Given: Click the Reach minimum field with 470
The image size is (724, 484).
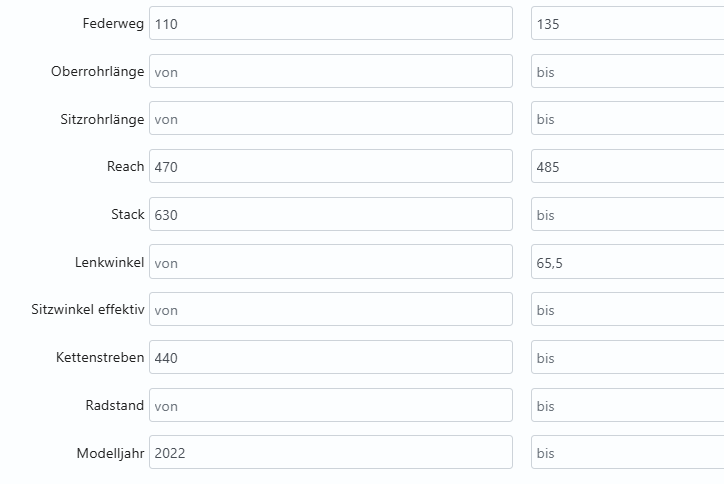Looking at the screenshot, I should coord(330,167).
